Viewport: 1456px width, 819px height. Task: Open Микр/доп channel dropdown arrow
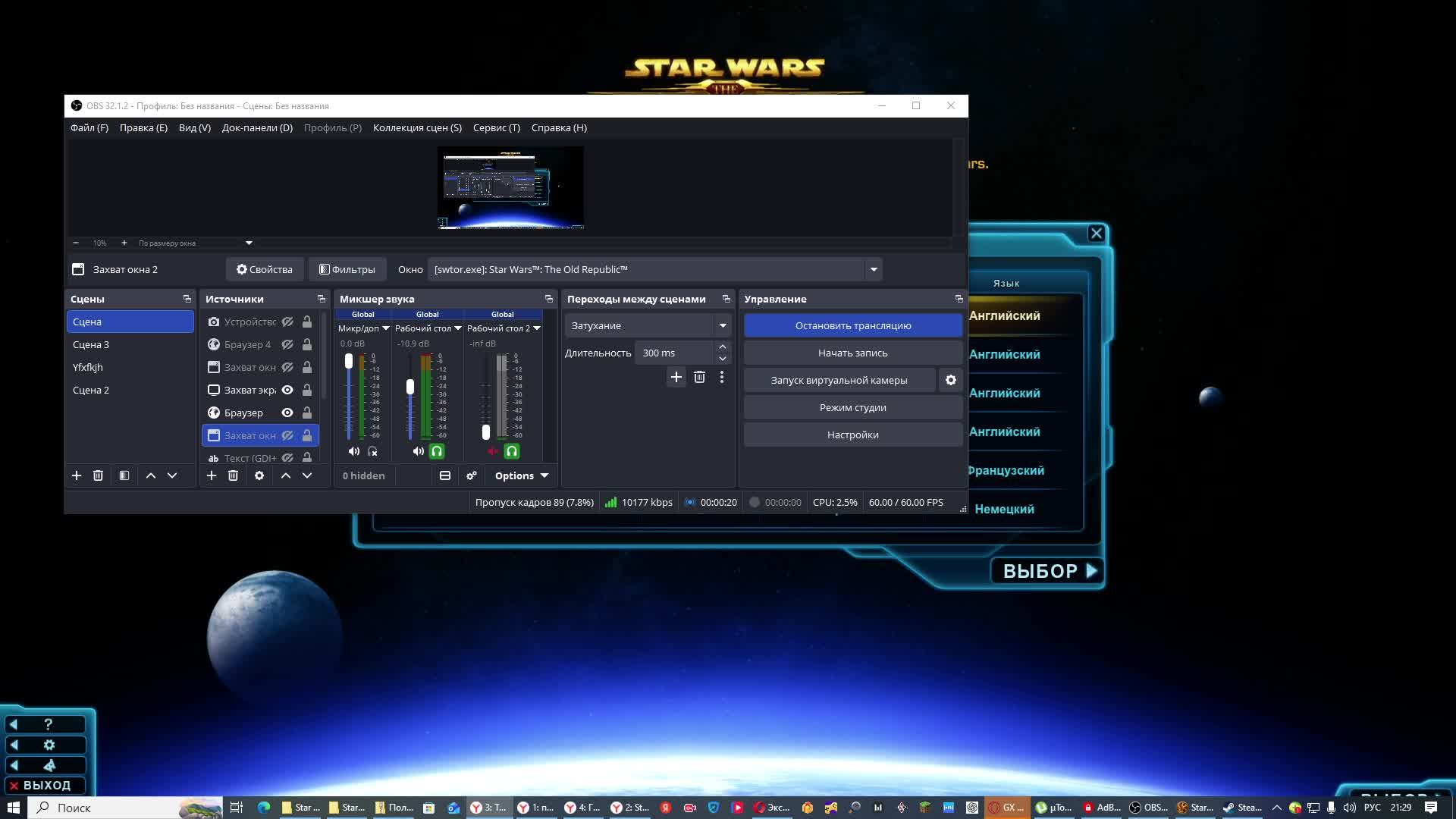click(385, 328)
